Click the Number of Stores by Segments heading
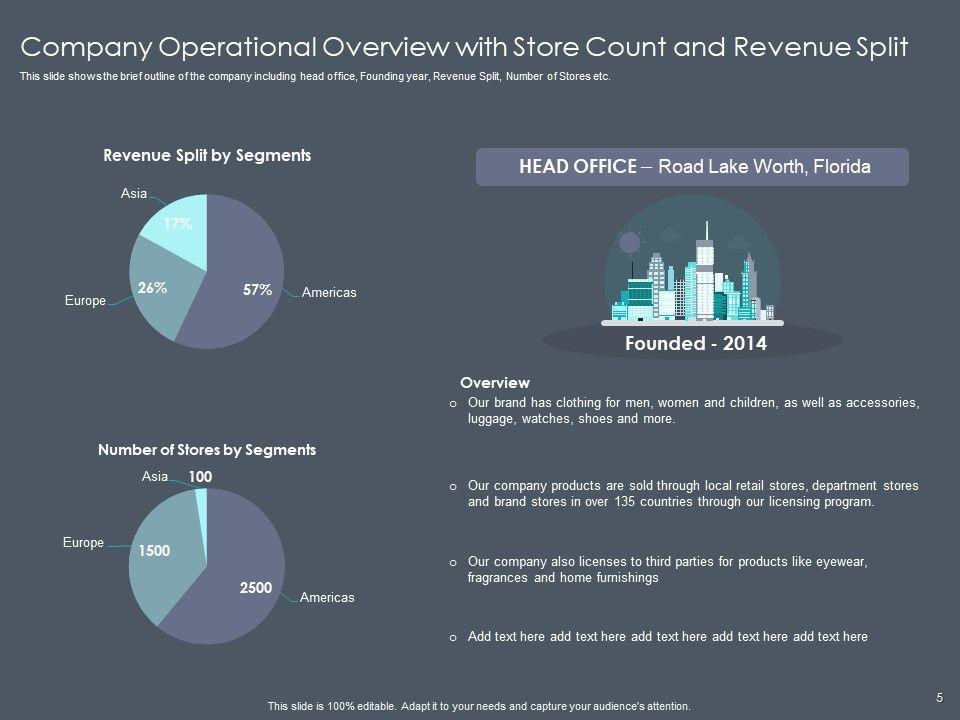 click(207, 450)
